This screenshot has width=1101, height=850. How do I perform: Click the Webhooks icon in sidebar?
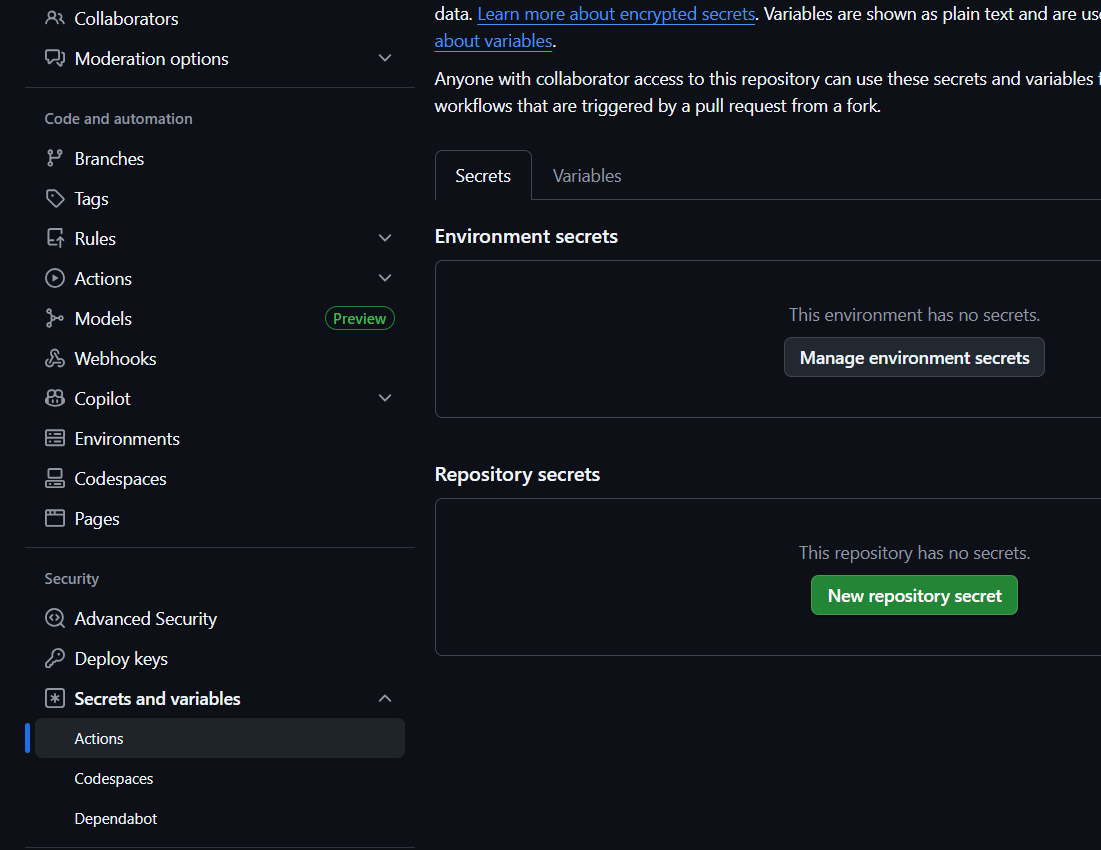55,358
